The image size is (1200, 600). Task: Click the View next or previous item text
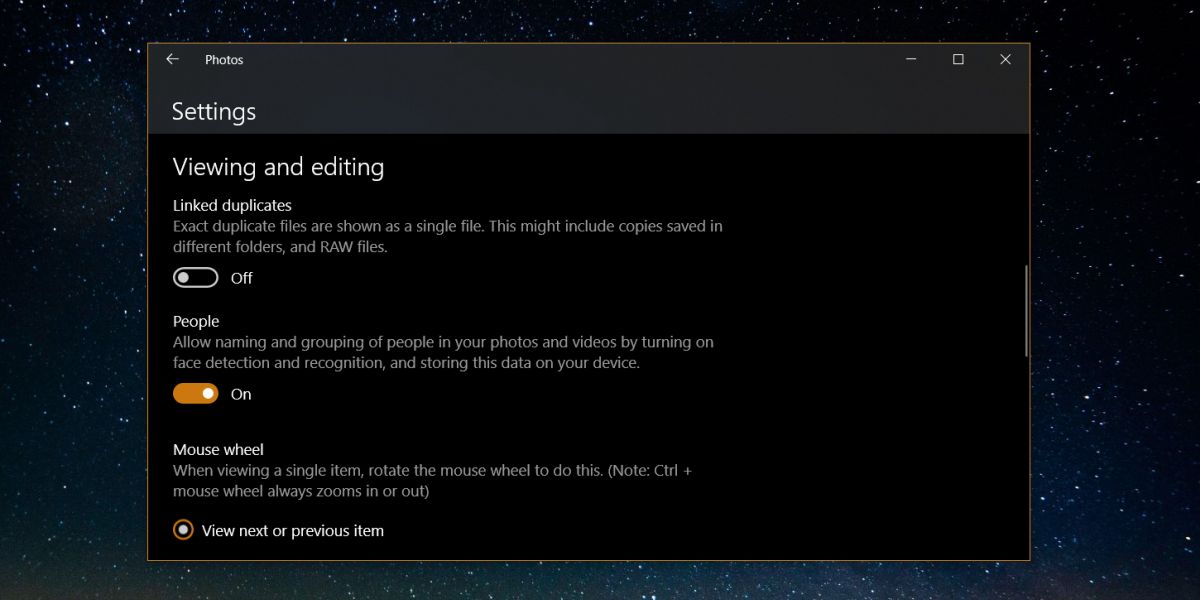tap(293, 530)
